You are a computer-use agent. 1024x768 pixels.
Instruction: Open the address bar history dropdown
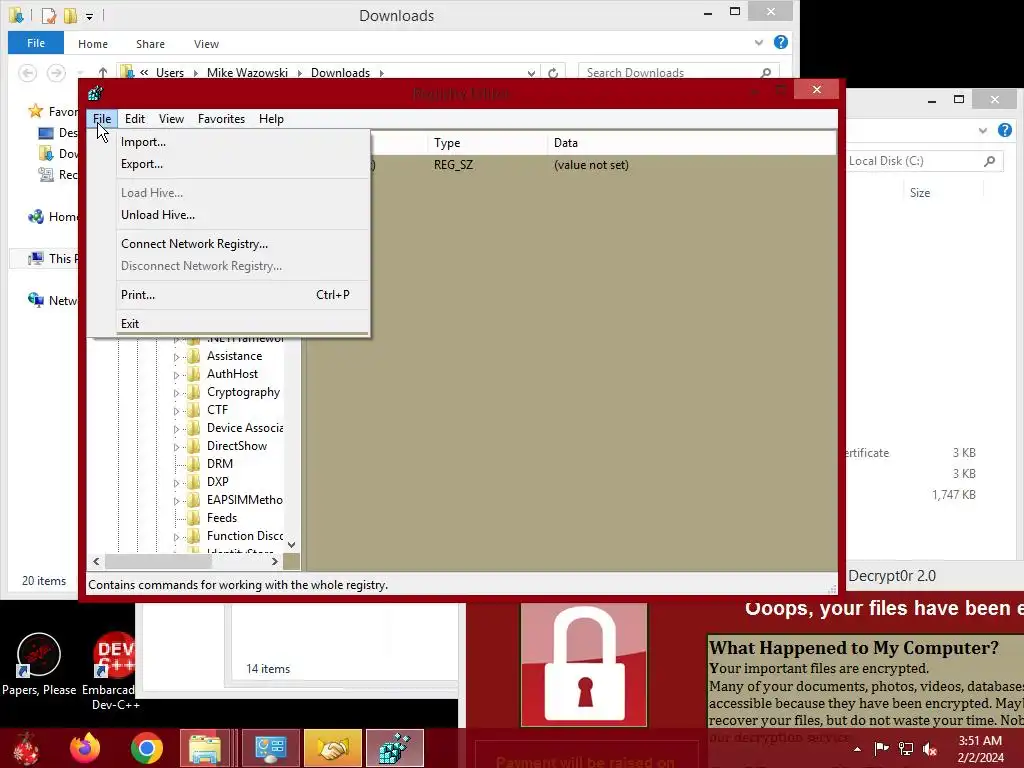(531, 72)
